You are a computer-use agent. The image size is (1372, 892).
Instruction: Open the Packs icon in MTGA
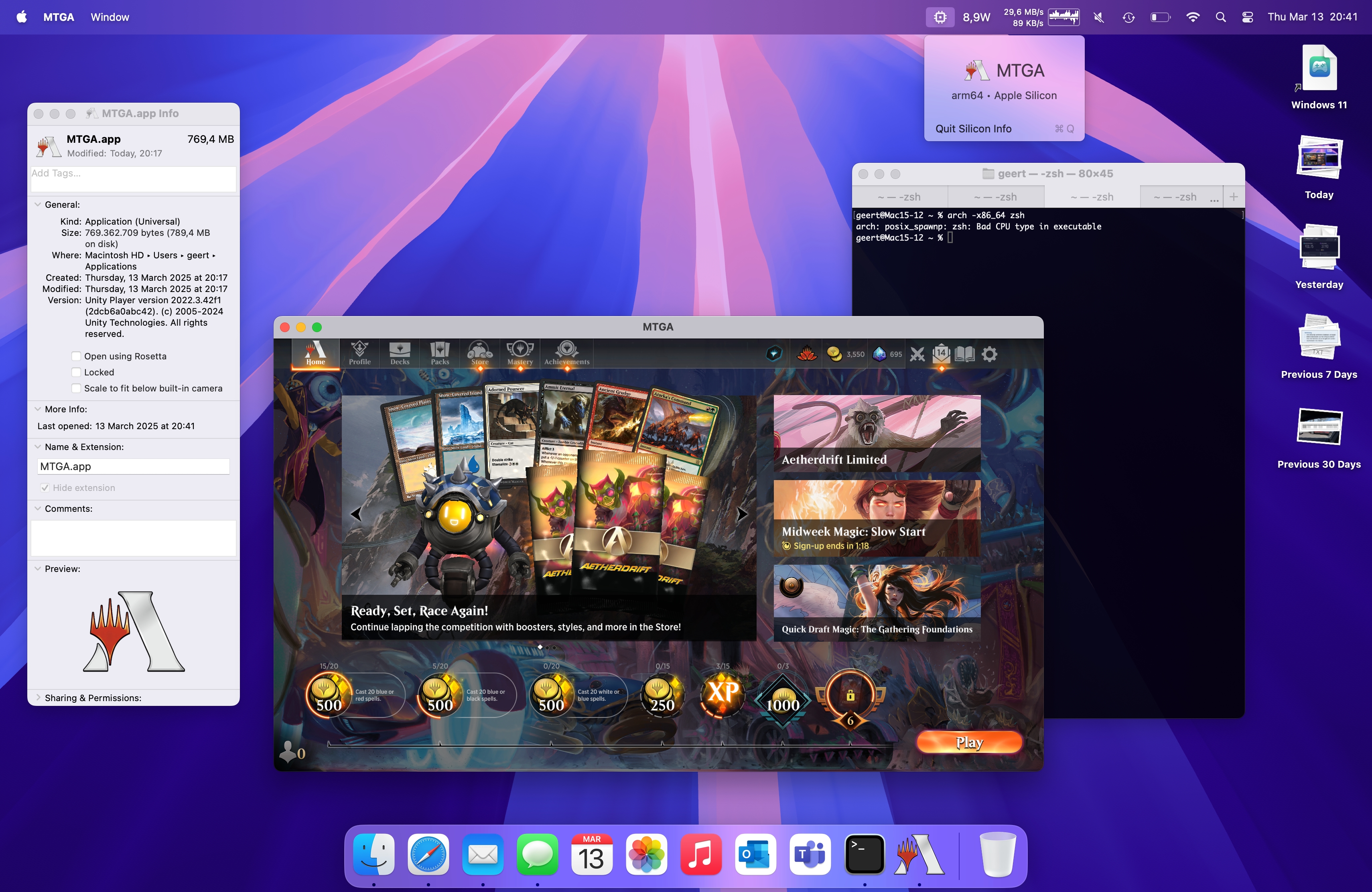click(x=439, y=353)
